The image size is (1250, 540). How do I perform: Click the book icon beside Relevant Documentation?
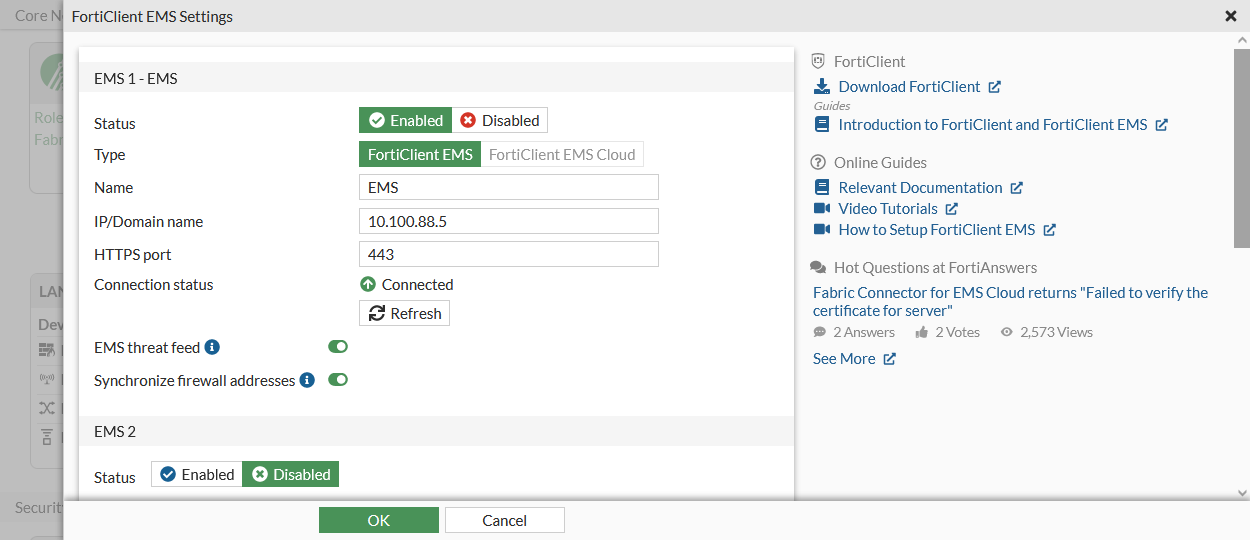822,188
